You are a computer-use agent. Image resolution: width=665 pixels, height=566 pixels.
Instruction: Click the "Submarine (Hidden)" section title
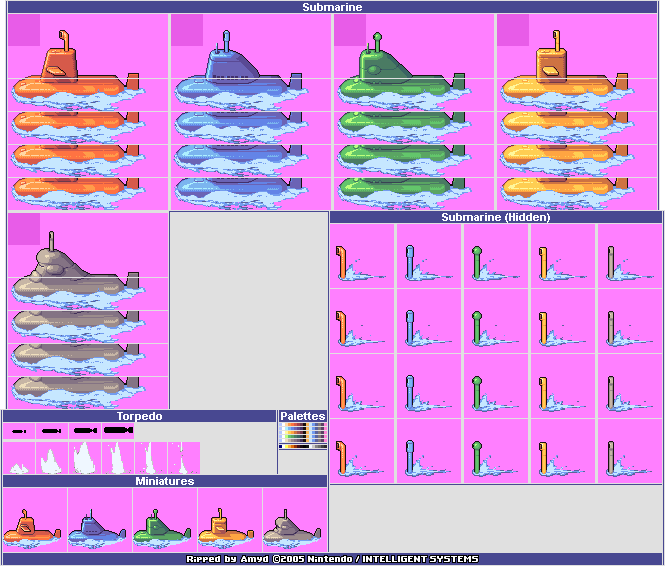point(495,217)
